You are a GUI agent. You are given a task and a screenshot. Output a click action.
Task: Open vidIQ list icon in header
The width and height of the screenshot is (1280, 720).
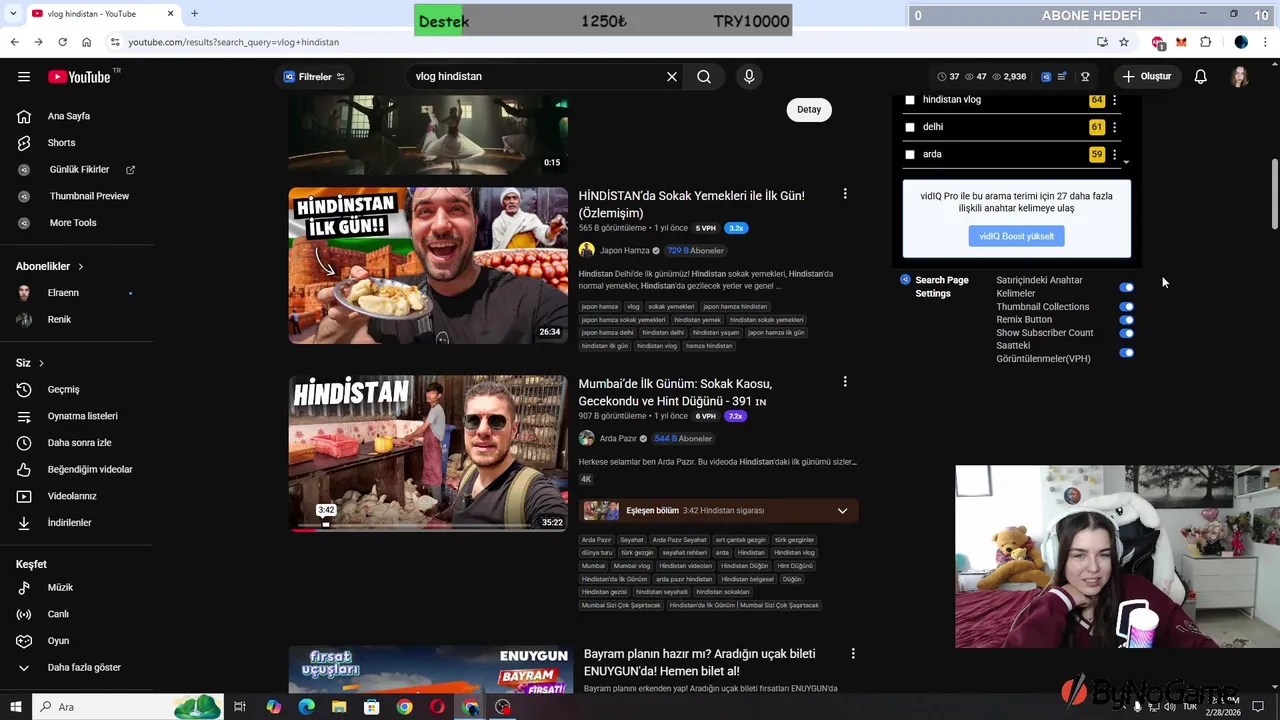1062,77
